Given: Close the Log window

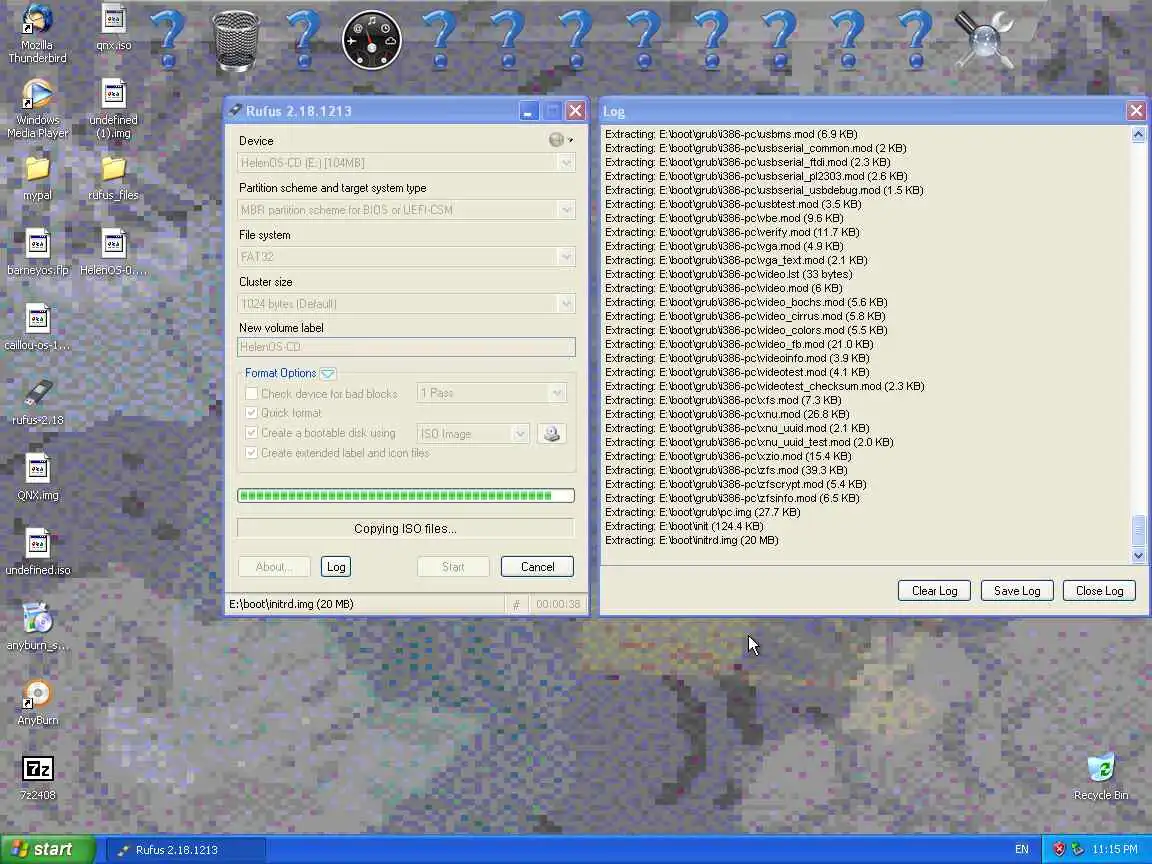Looking at the screenshot, I should [x=1136, y=111].
